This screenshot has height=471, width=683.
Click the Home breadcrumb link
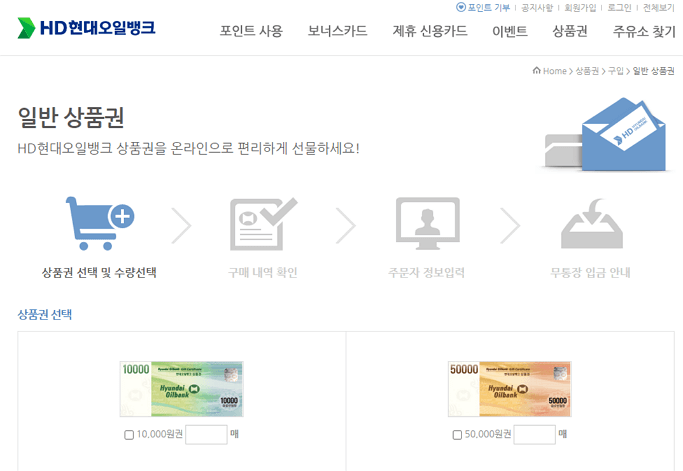[x=555, y=71]
